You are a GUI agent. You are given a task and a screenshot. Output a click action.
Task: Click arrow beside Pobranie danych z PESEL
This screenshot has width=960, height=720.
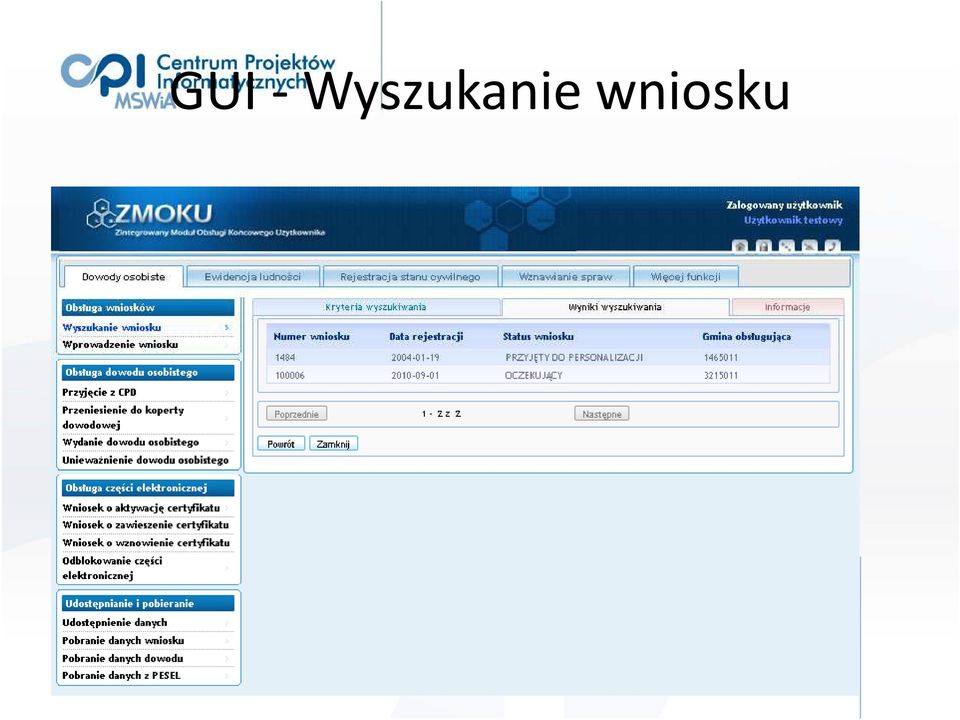coord(227,677)
